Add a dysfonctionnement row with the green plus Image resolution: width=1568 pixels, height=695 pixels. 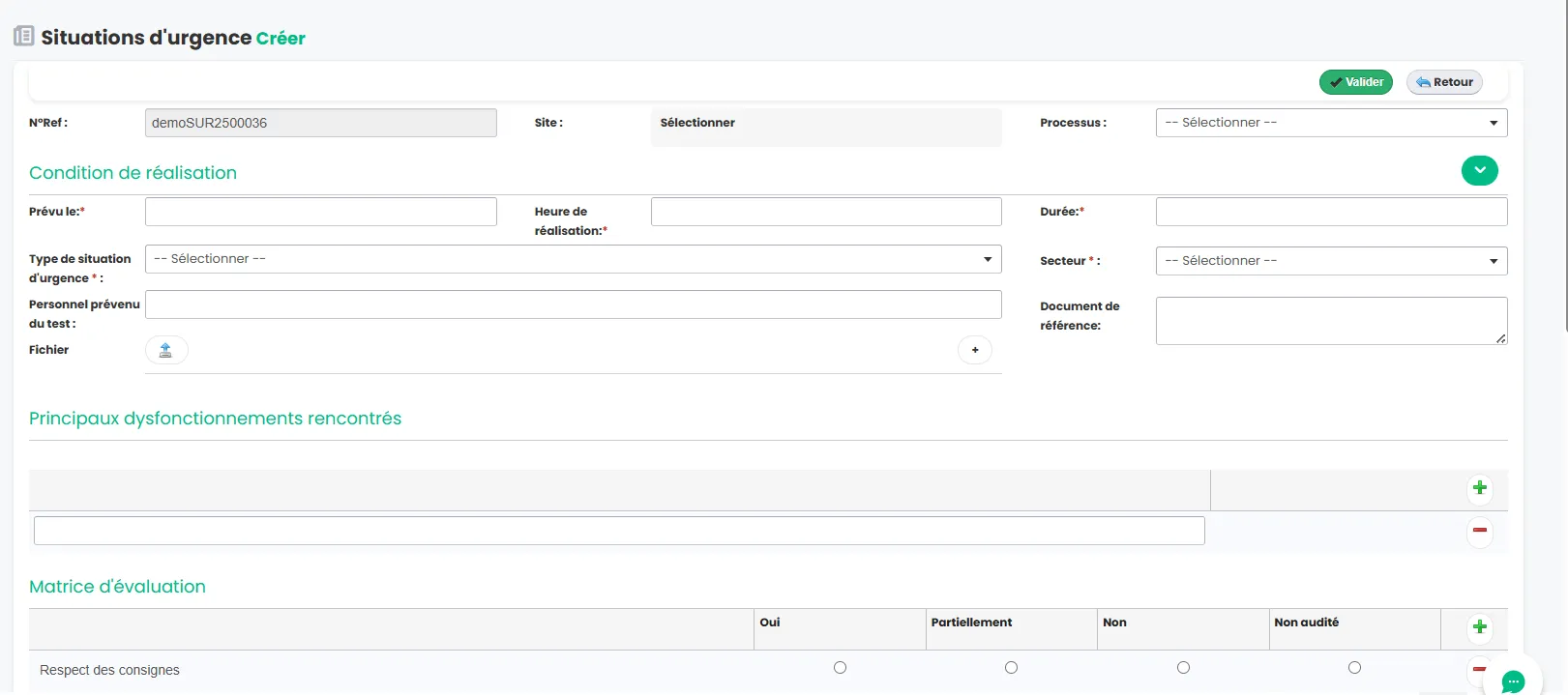[1480, 488]
